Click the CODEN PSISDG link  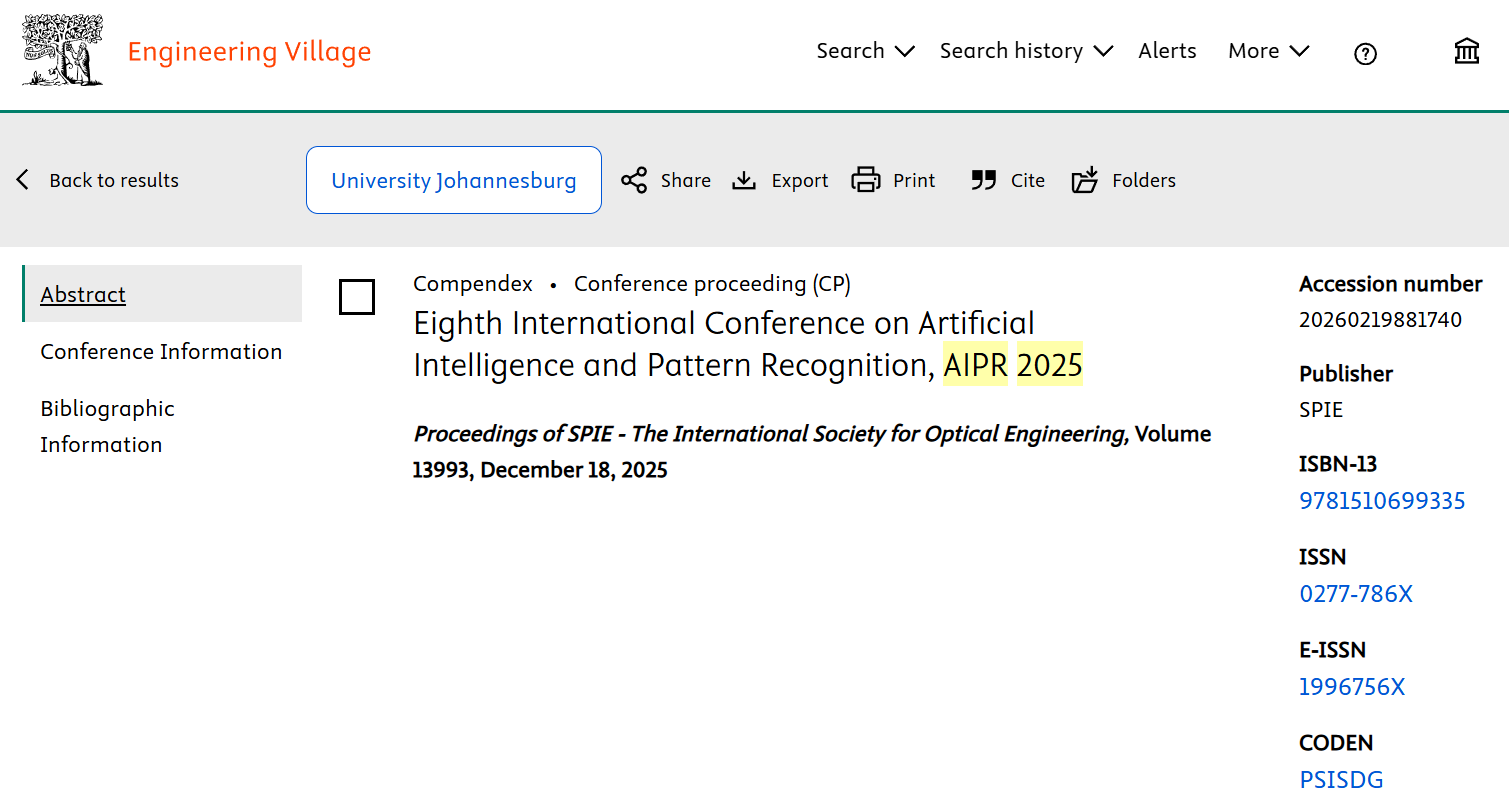pyautogui.click(x=1341, y=780)
